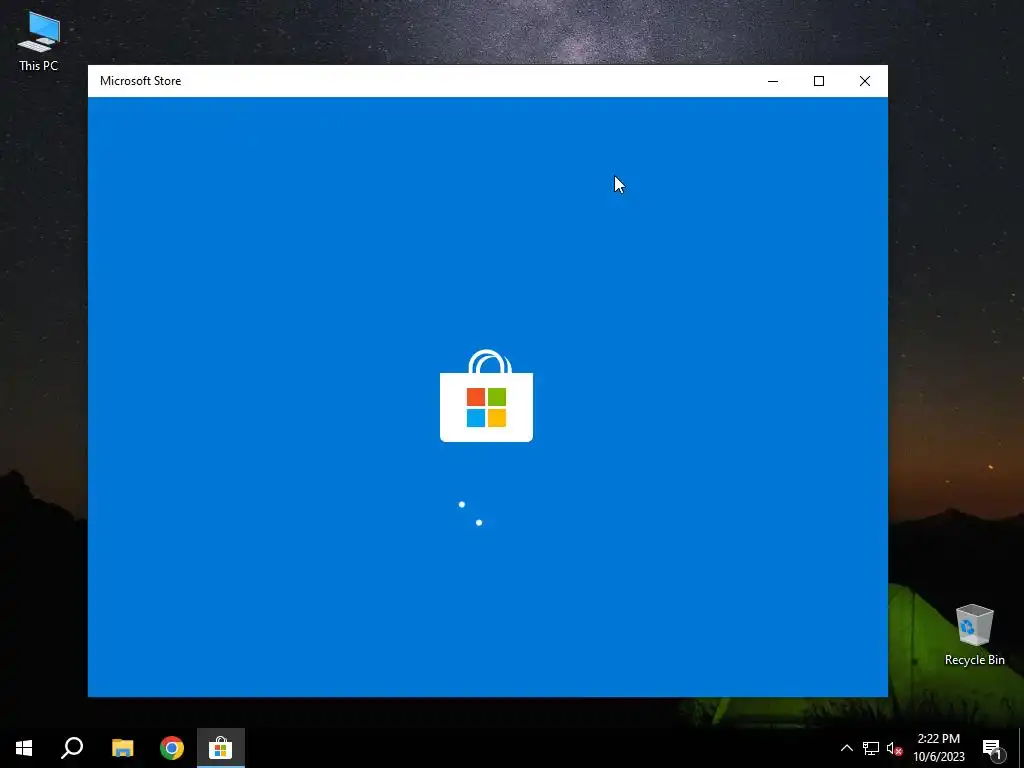
Task: Open the Action Center notifications icon
Action: pos(992,748)
